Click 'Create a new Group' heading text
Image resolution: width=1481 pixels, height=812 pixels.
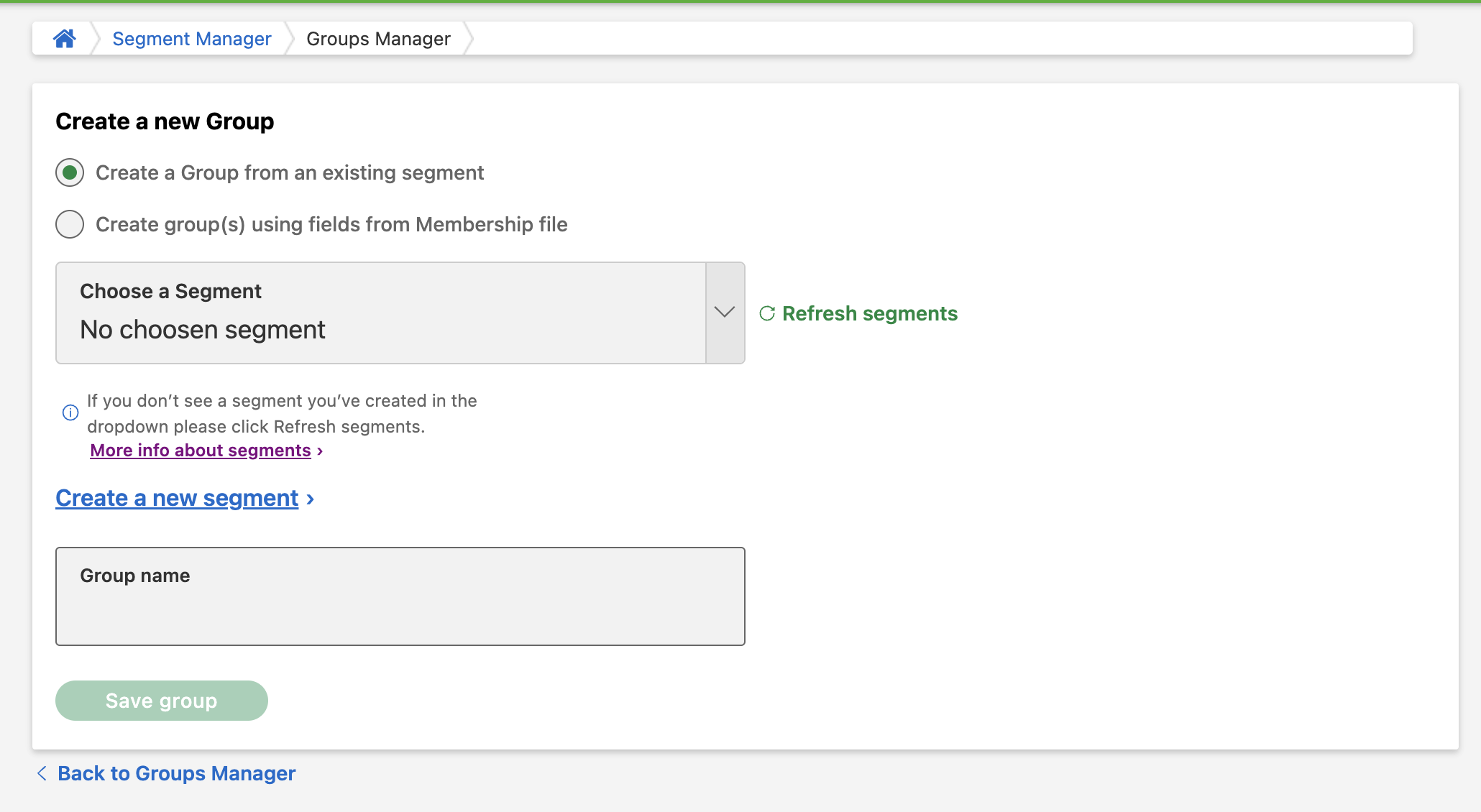(x=165, y=121)
